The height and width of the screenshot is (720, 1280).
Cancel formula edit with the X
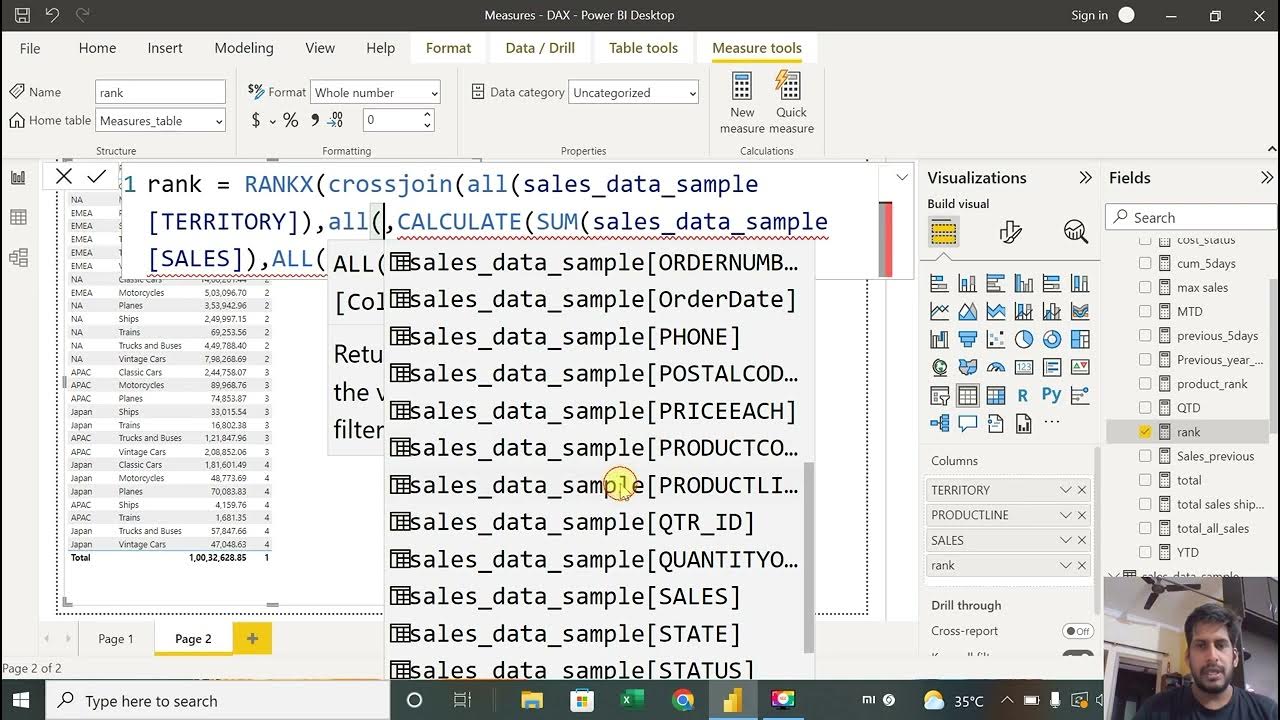(x=64, y=177)
